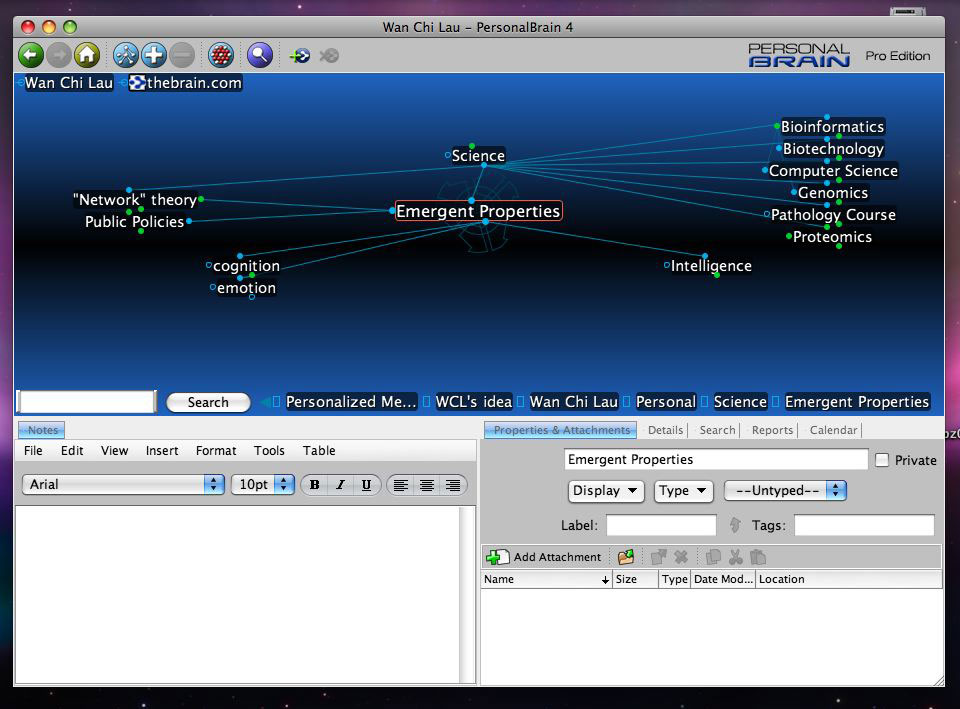Open the Format menu in Notes
The height and width of the screenshot is (709, 960).
click(216, 451)
